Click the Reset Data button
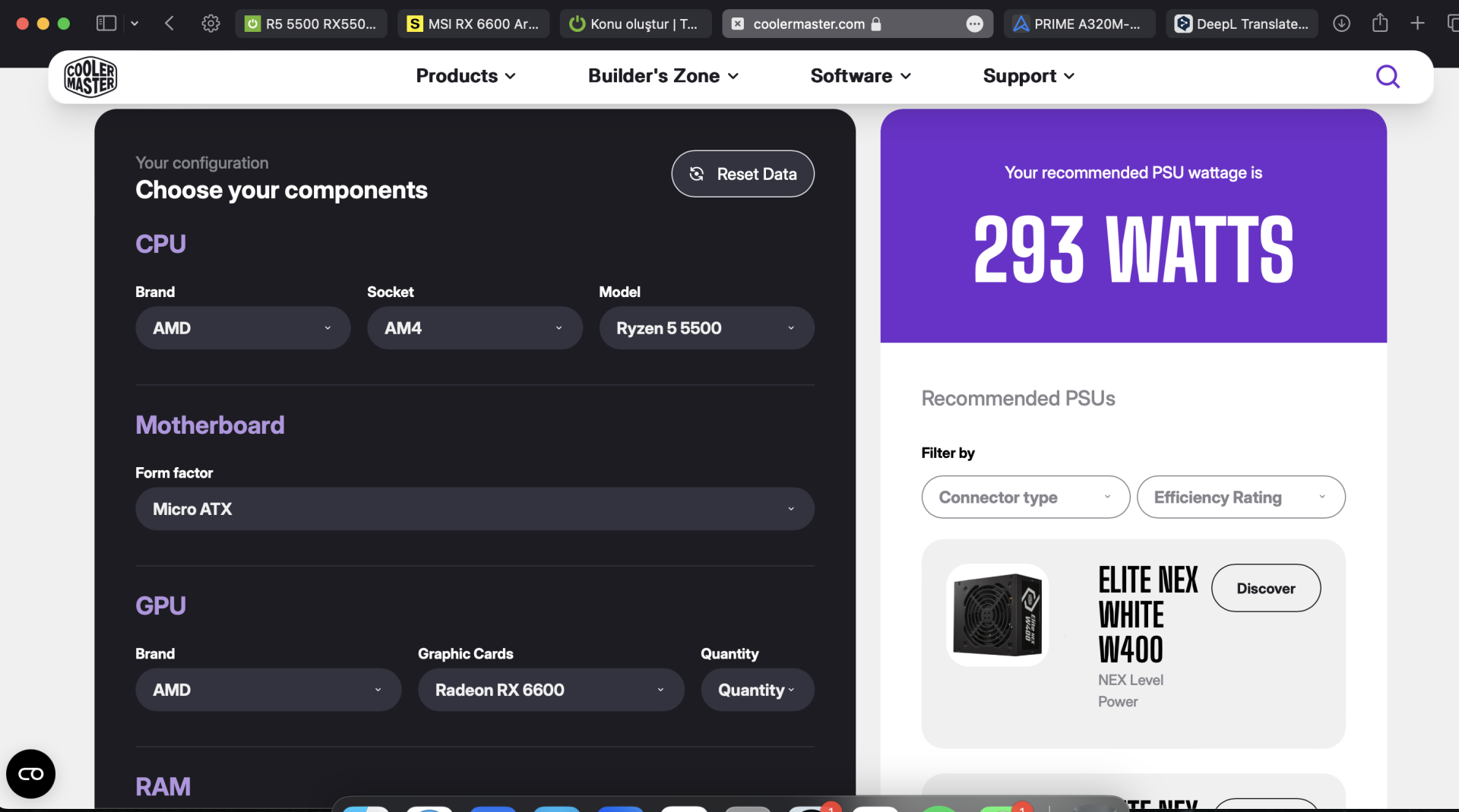This screenshot has height=812, width=1459. (742, 174)
